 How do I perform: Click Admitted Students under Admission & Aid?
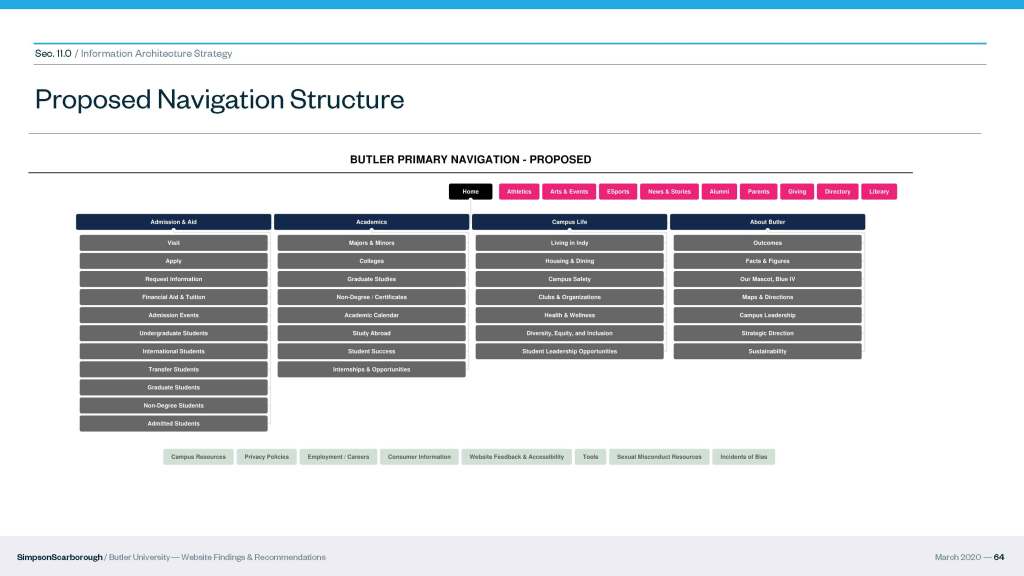click(x=173, y=423)
